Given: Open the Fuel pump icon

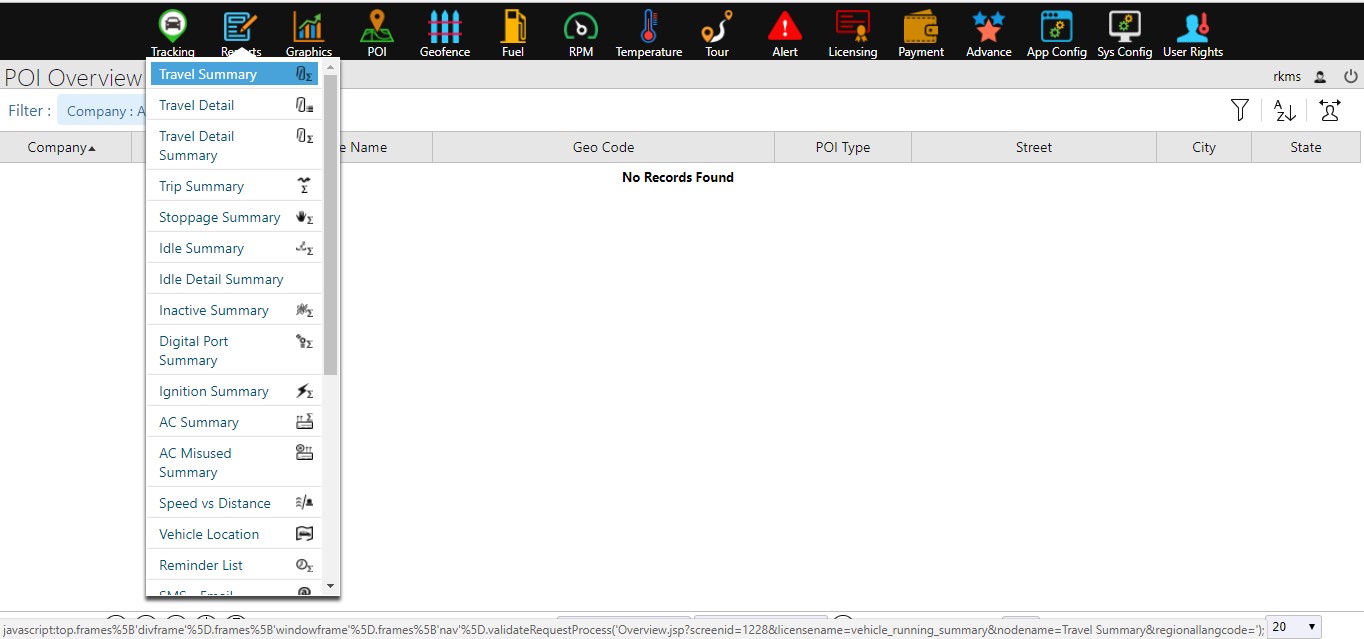Looking at the screenshot, I should (x=513, y=27).
